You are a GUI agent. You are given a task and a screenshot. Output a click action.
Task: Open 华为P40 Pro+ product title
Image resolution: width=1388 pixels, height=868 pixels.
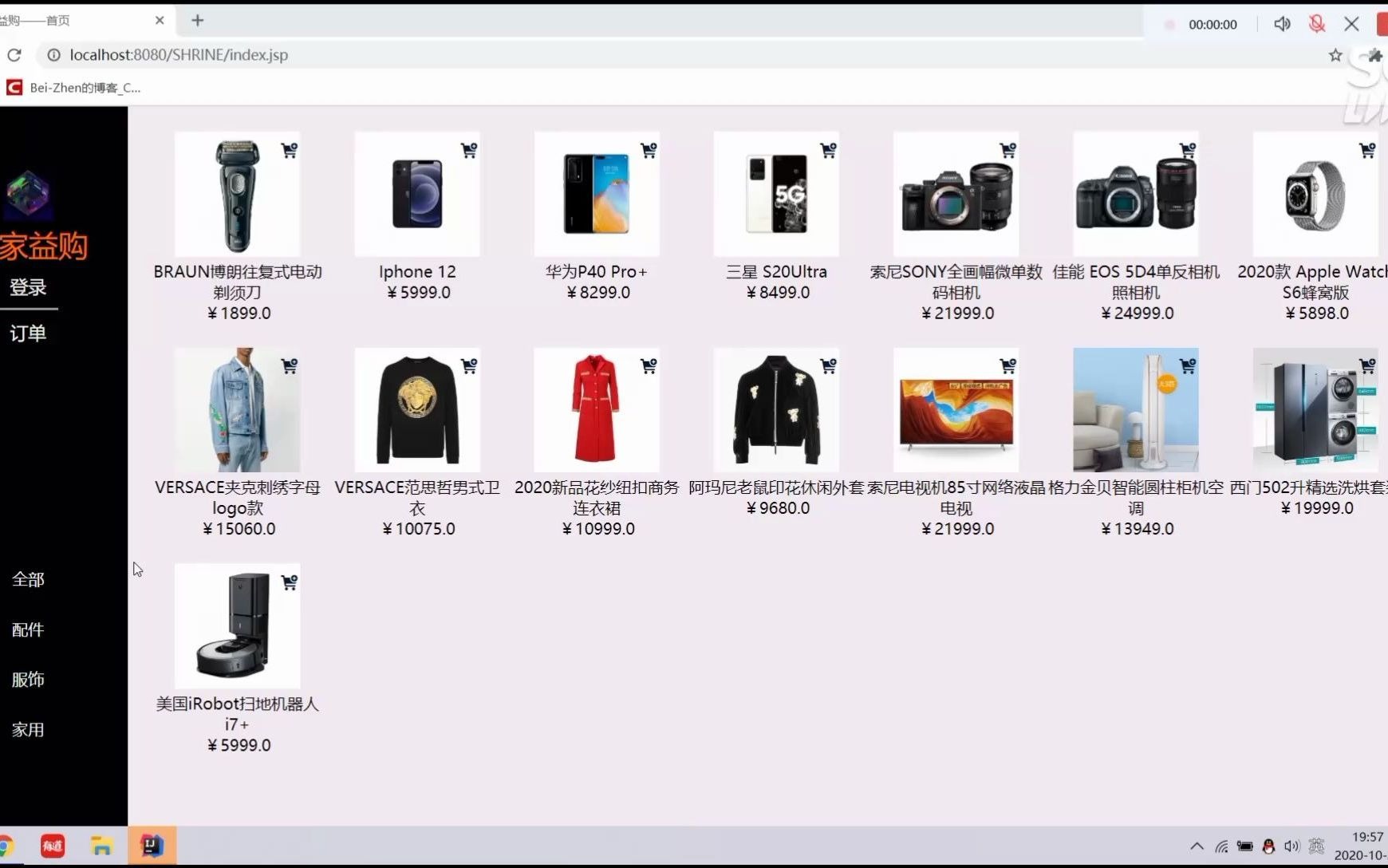[x=597, y=272]
